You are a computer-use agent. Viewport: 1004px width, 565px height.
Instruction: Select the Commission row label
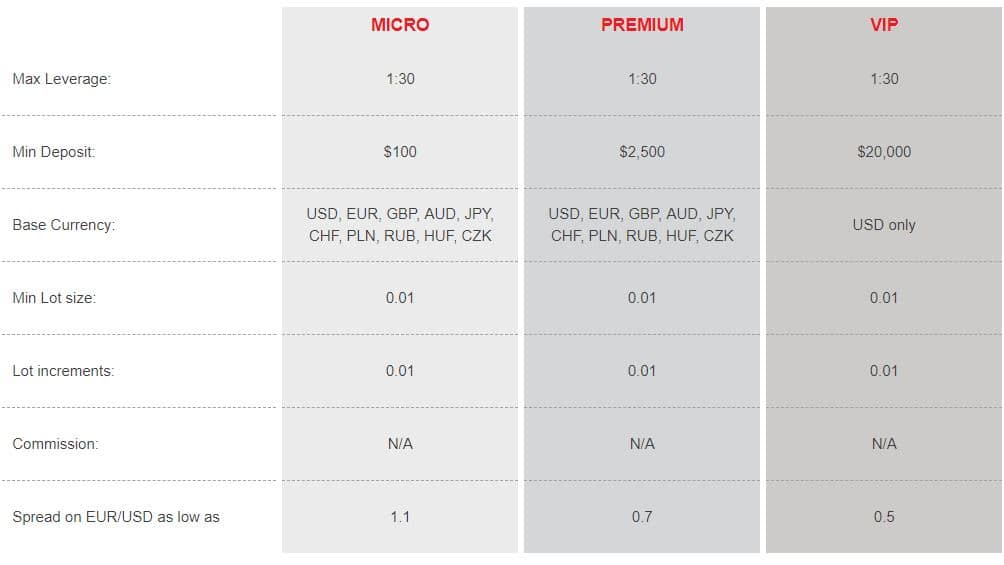(x=55, y=444)
